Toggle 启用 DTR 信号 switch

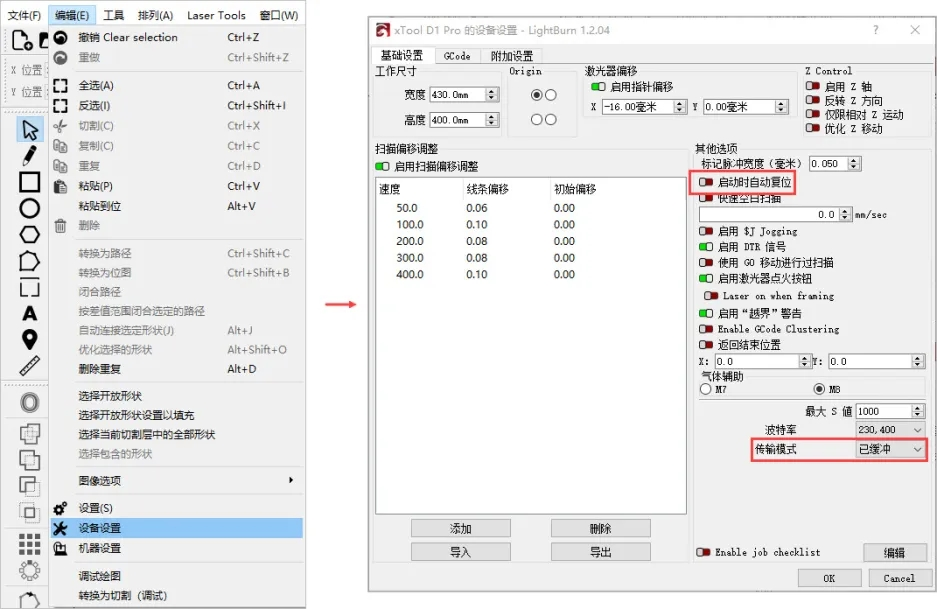706,246
